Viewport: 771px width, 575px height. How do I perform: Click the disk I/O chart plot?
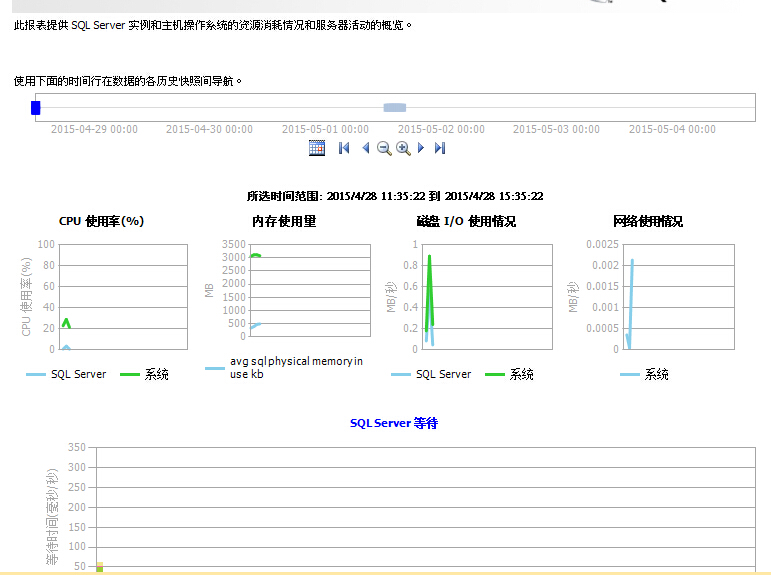point(488,297)
